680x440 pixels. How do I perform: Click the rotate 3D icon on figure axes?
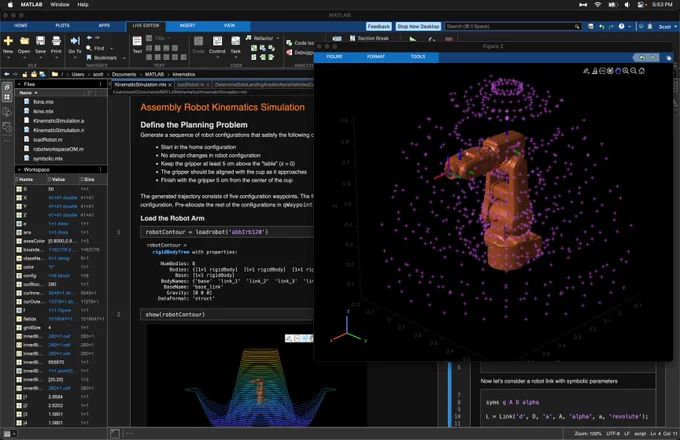[610, 71]
